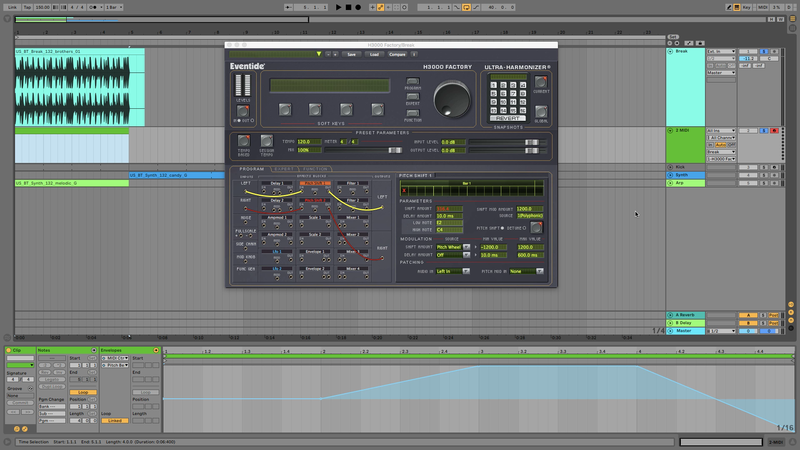Fold the Break track with its triangle
This screenshot has height=450, width=800.
[670, 52]
